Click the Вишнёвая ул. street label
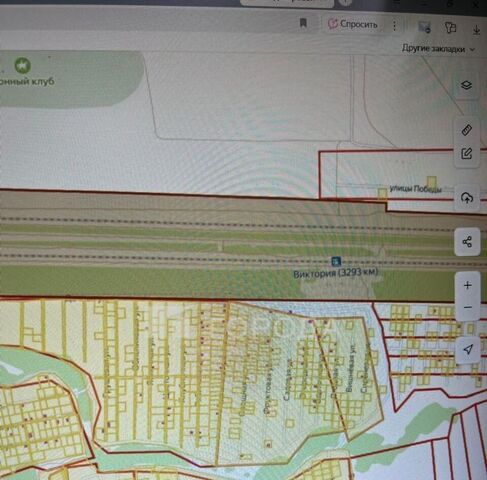The image size is (487, 480). click(350, 367)
